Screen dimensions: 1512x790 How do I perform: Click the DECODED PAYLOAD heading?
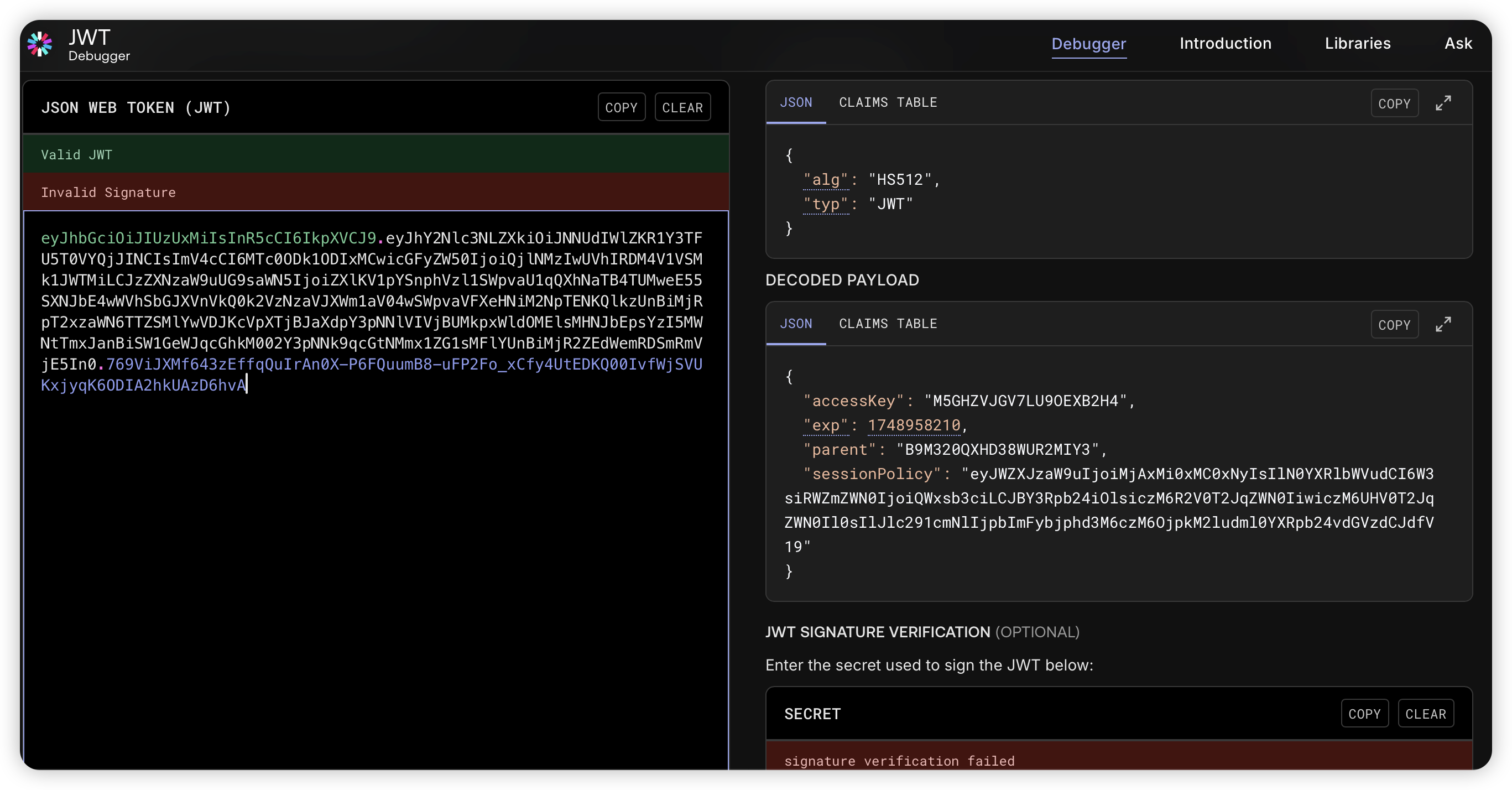(x=842, y=280)
